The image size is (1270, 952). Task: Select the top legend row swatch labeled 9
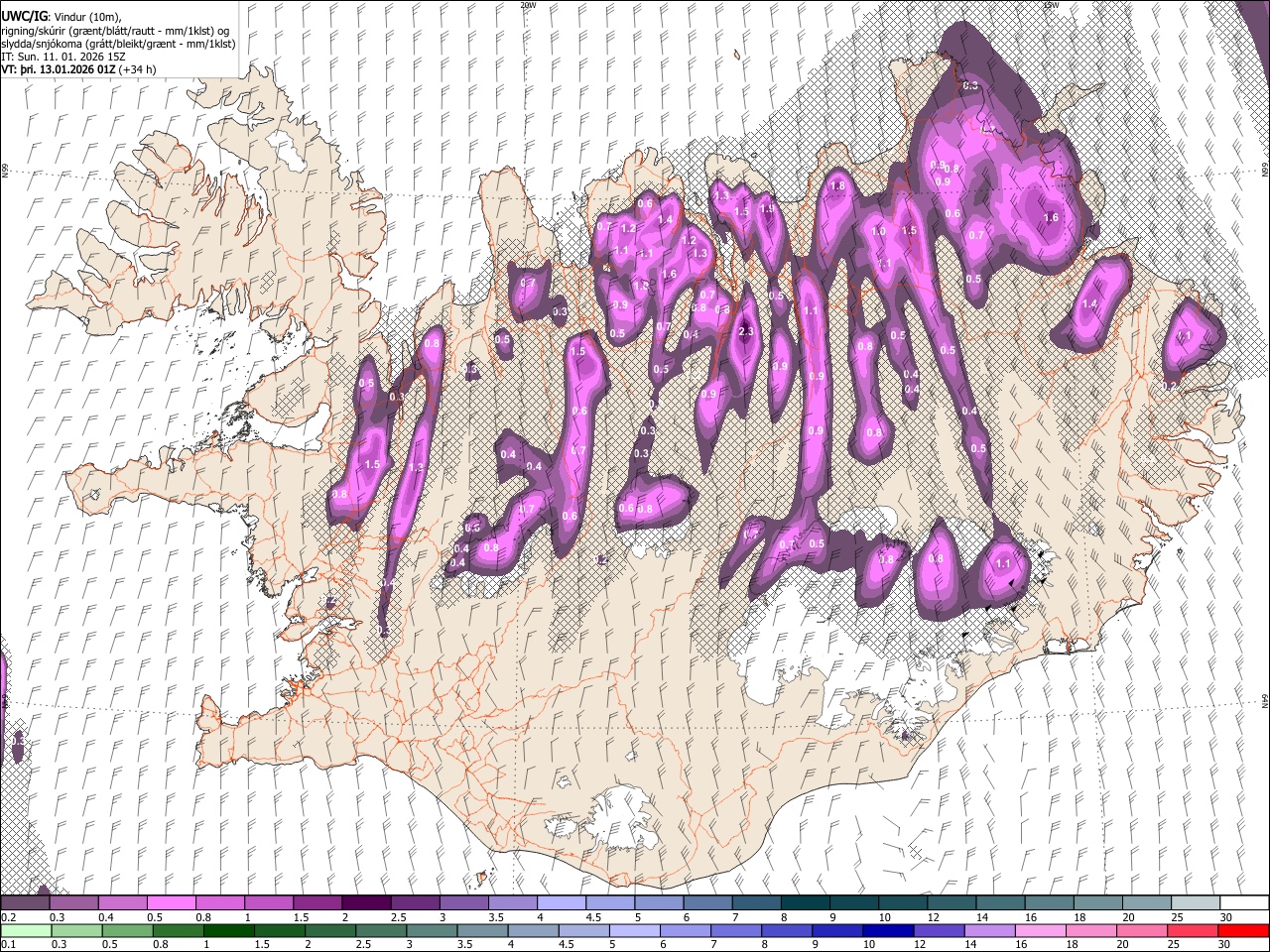tap(854, 903)
